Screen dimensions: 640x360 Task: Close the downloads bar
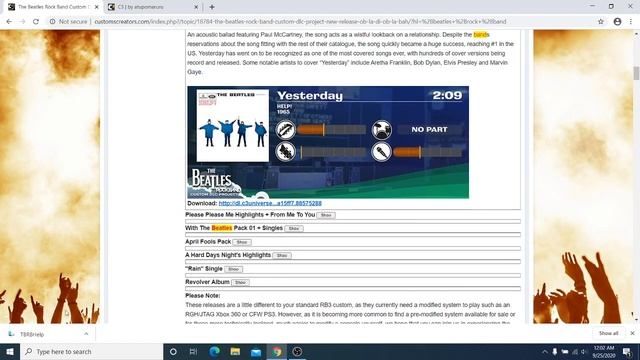pos(632,333)
